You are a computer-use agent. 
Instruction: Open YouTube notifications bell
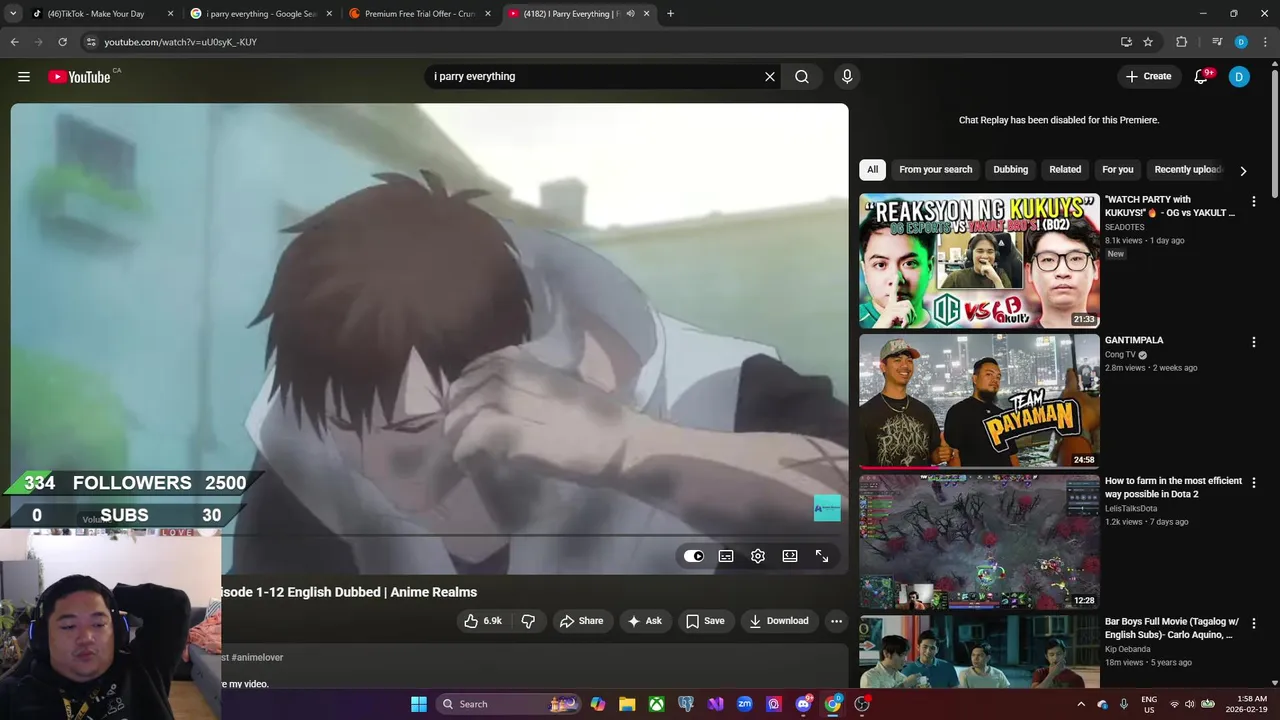tap(1202, 77)
